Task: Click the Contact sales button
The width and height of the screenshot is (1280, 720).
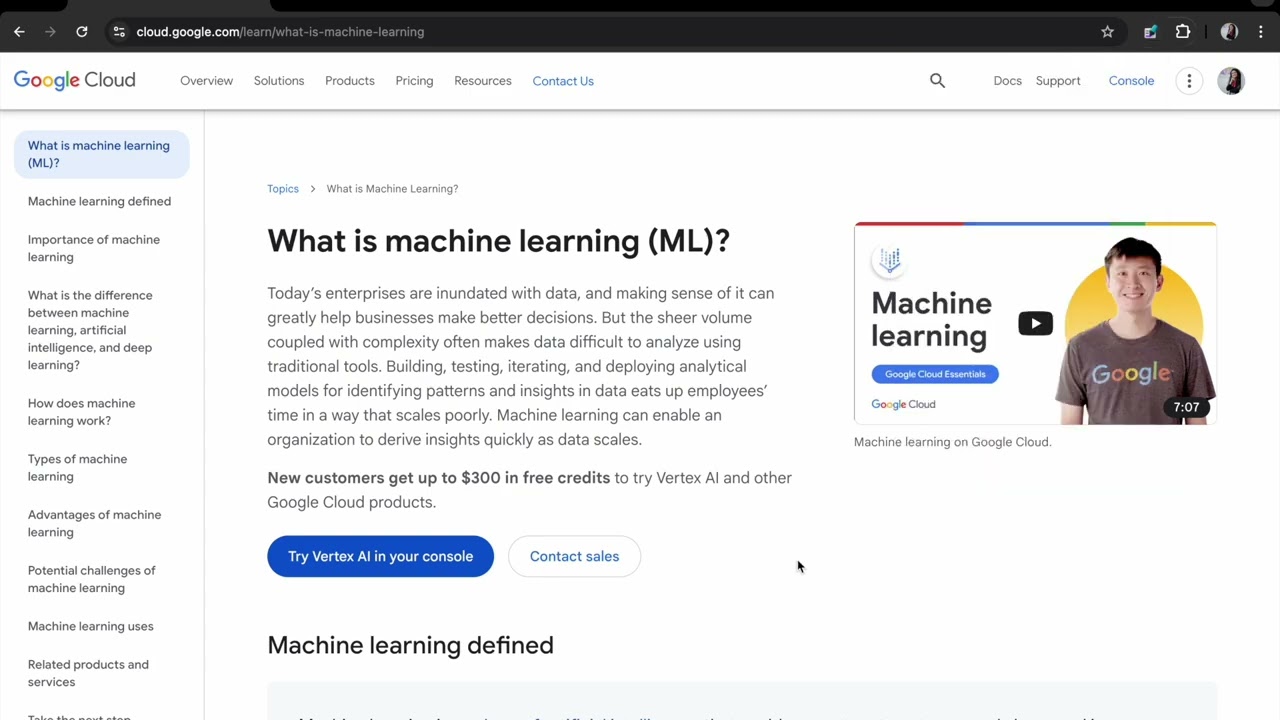Action: pyautogui.click(x=574, y=556)
